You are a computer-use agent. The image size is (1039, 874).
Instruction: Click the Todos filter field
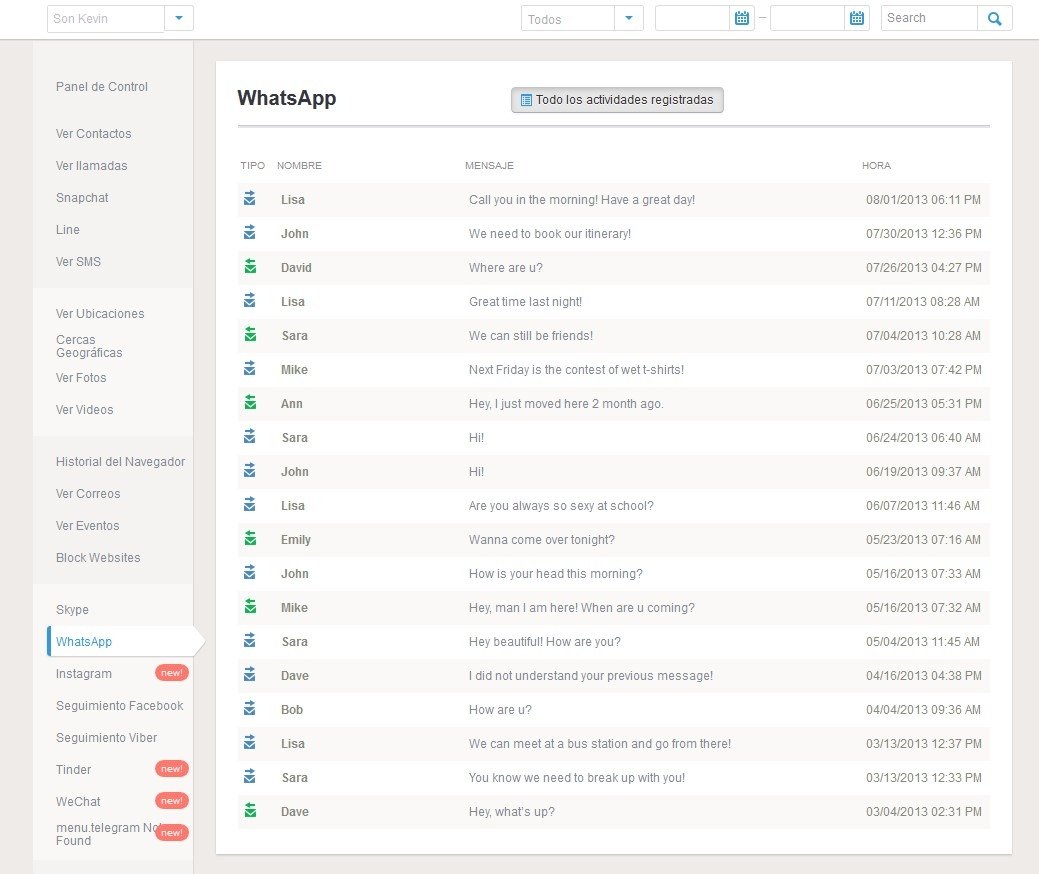pos(568,19)
